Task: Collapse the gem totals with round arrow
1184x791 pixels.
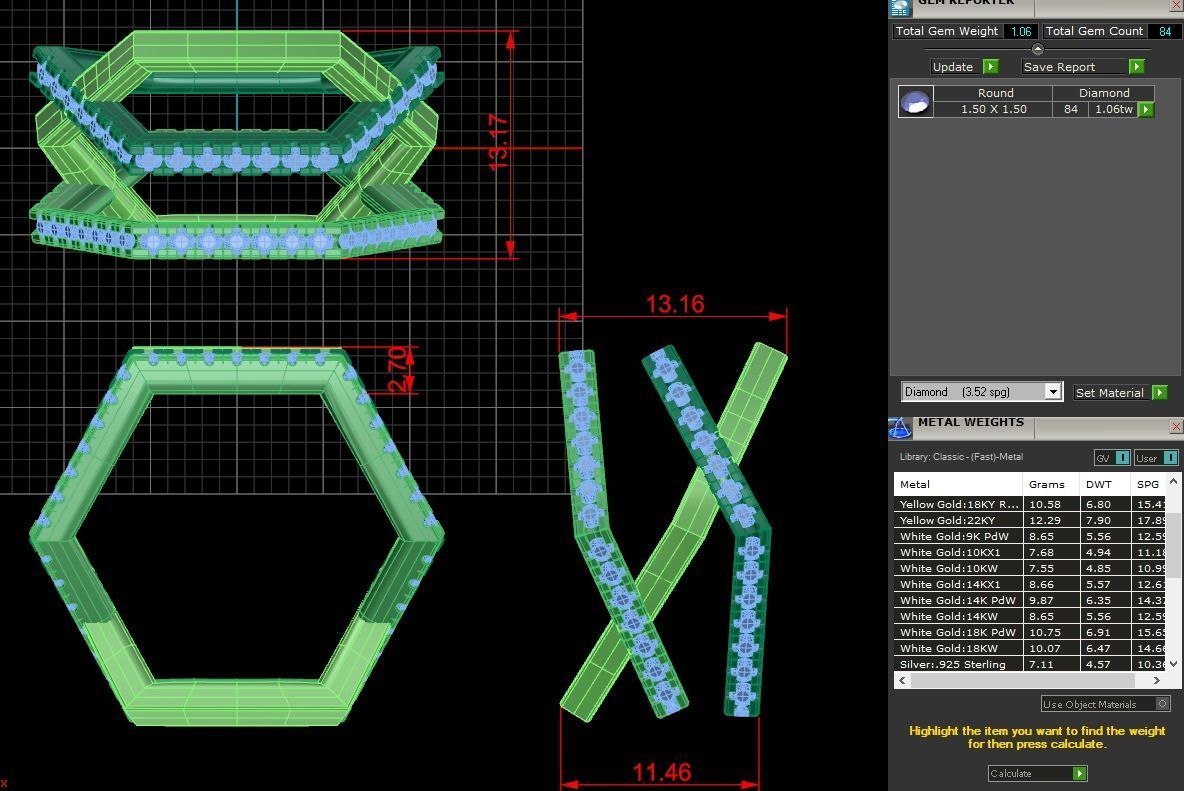Action: (x=1038, y=49)
